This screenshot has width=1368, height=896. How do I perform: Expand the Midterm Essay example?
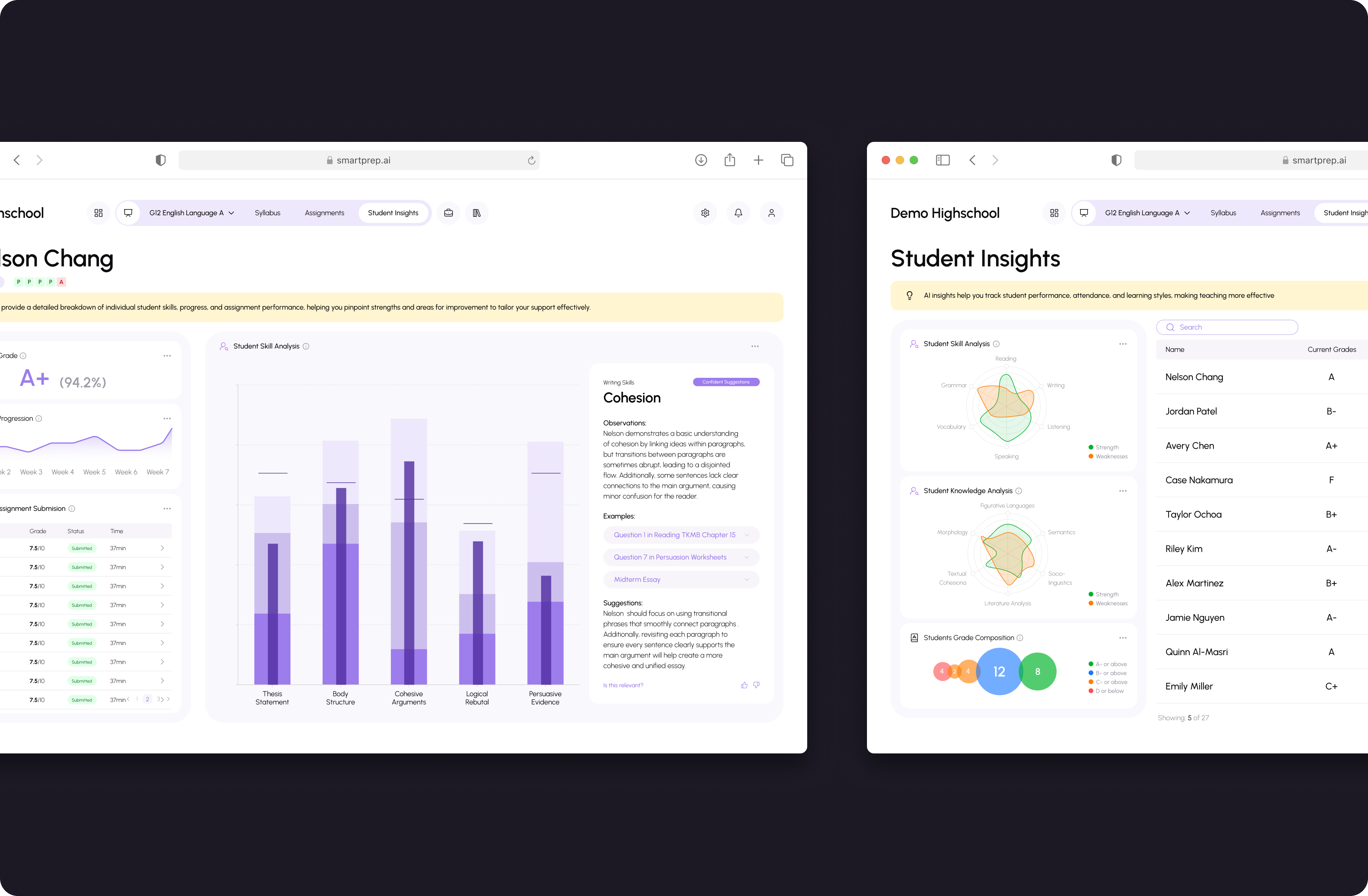[681, 579]
